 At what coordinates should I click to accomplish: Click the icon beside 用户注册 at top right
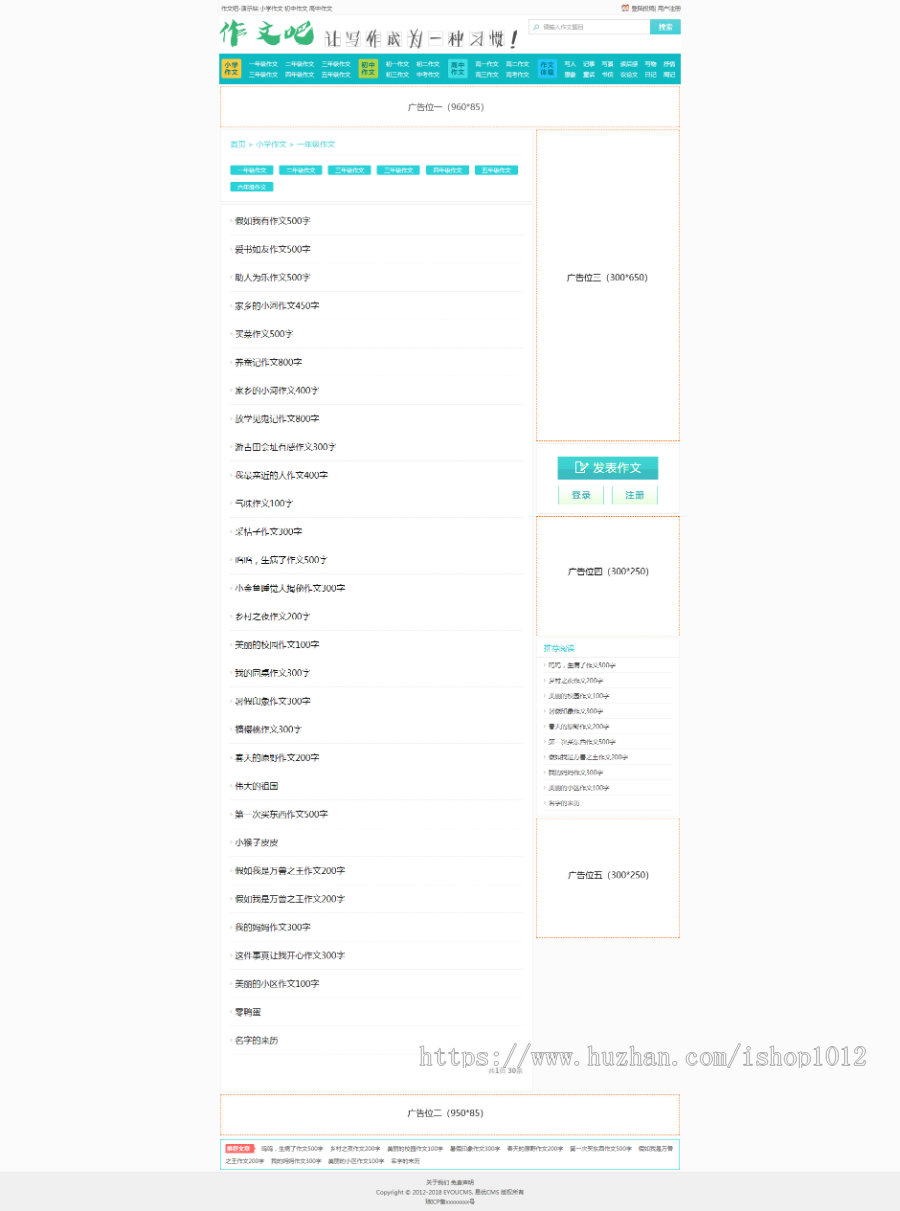(625, 7)
